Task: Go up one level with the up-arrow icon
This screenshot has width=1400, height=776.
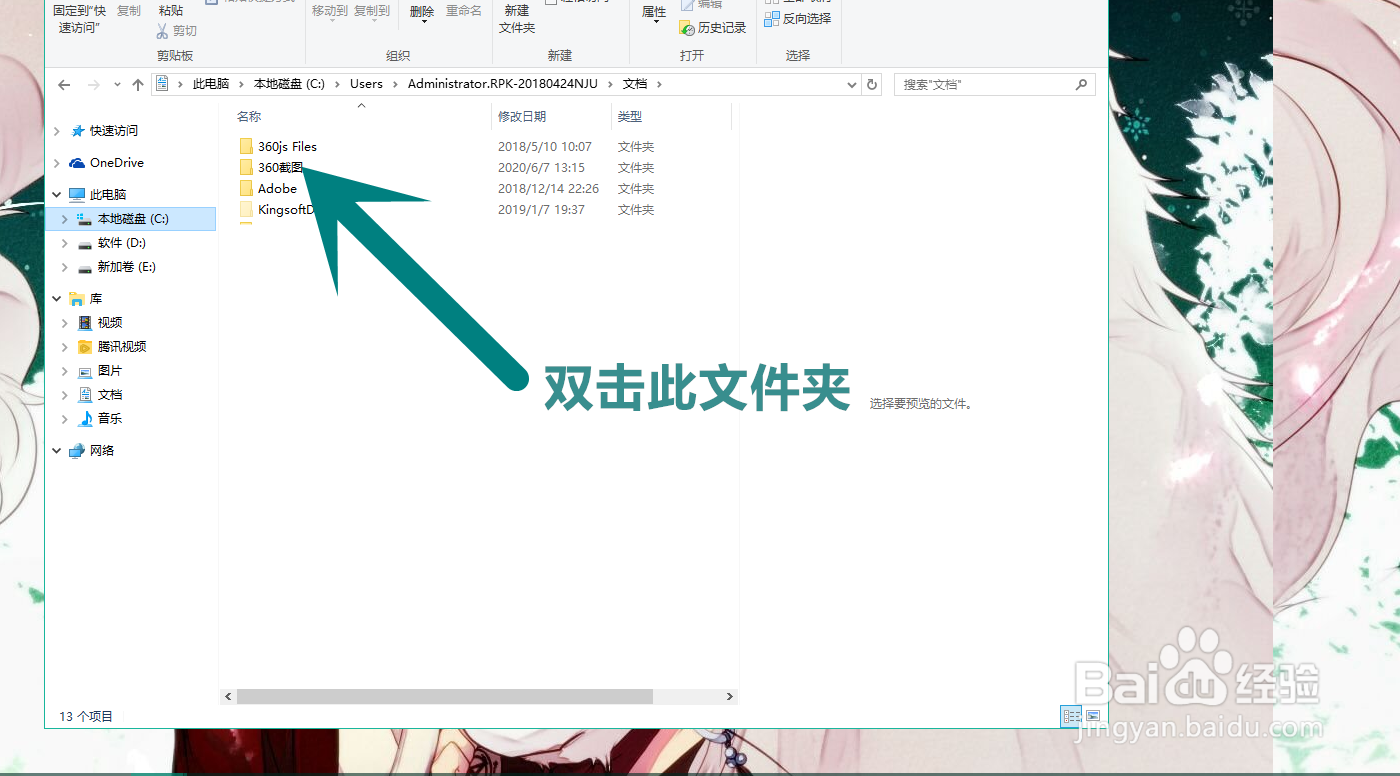Action: click(x=138, y=84)
